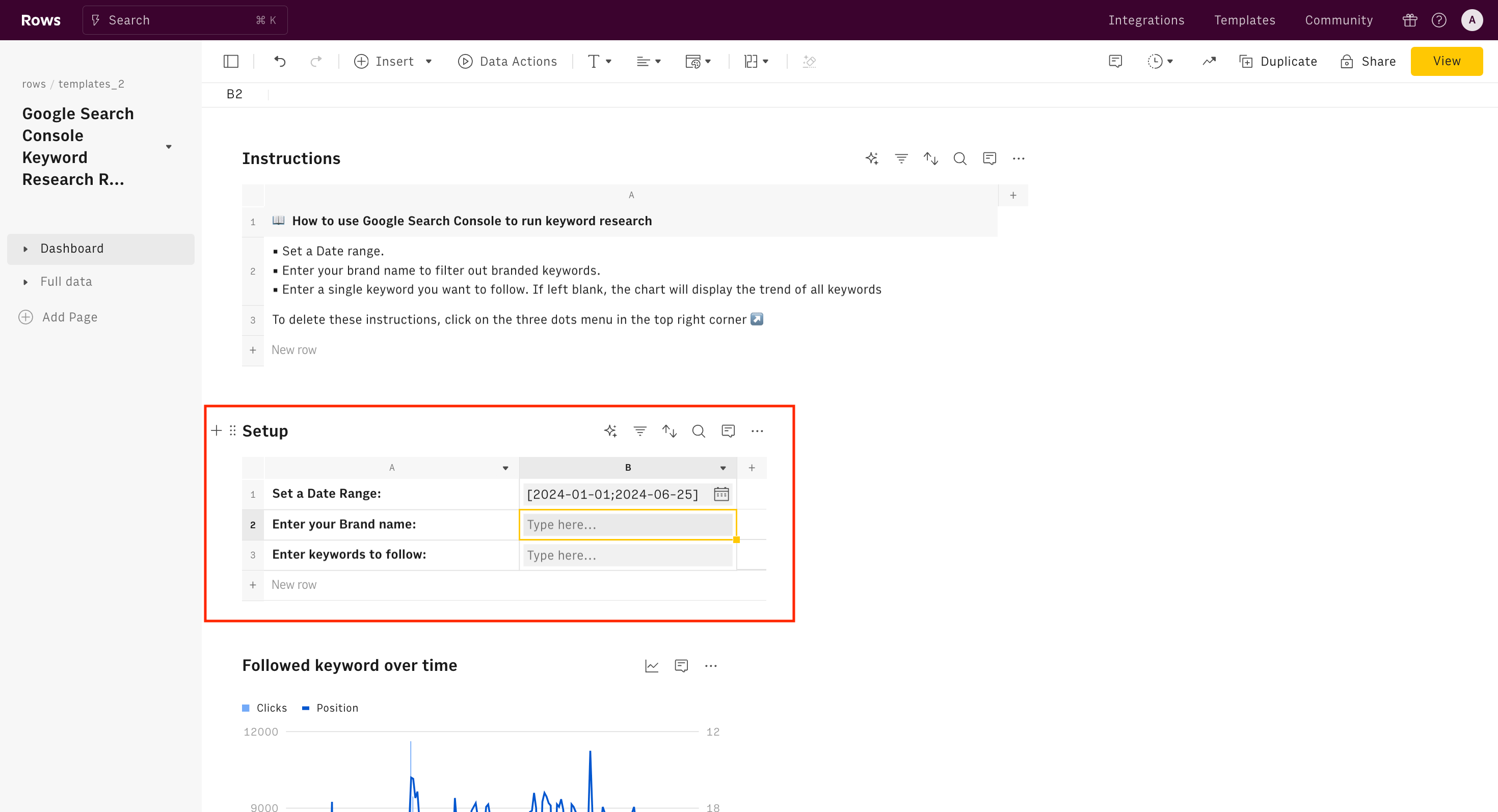This screenshot has width=1498, height=812.
Task: Open the user avatar A
Action: click(x=1472, y=20)
